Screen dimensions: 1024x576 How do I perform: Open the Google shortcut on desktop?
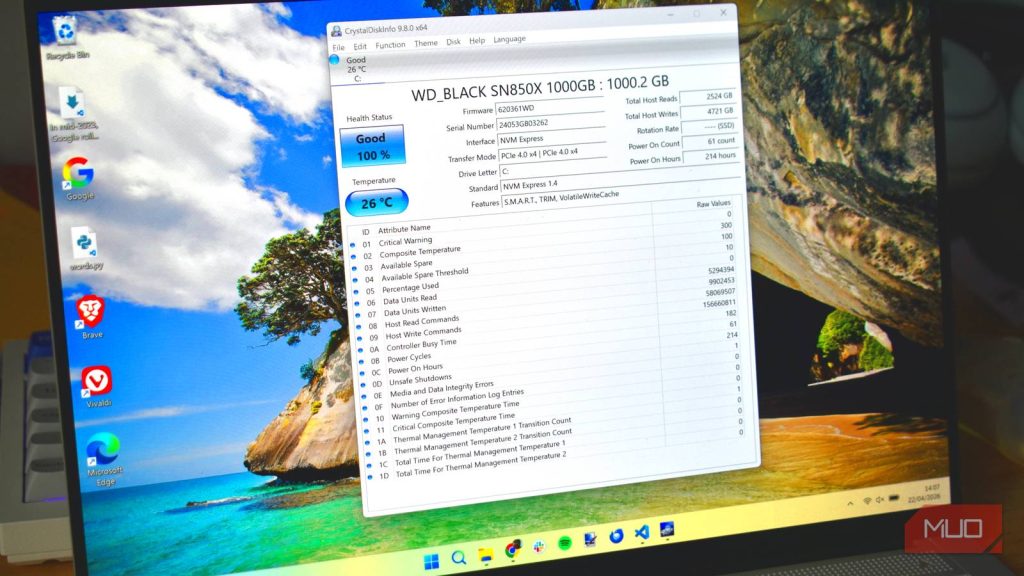point(78,178)
